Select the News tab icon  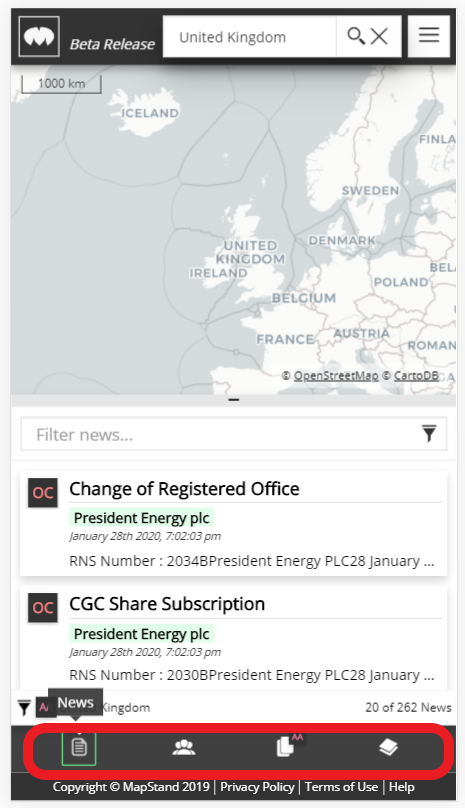(x=79, y=747)
